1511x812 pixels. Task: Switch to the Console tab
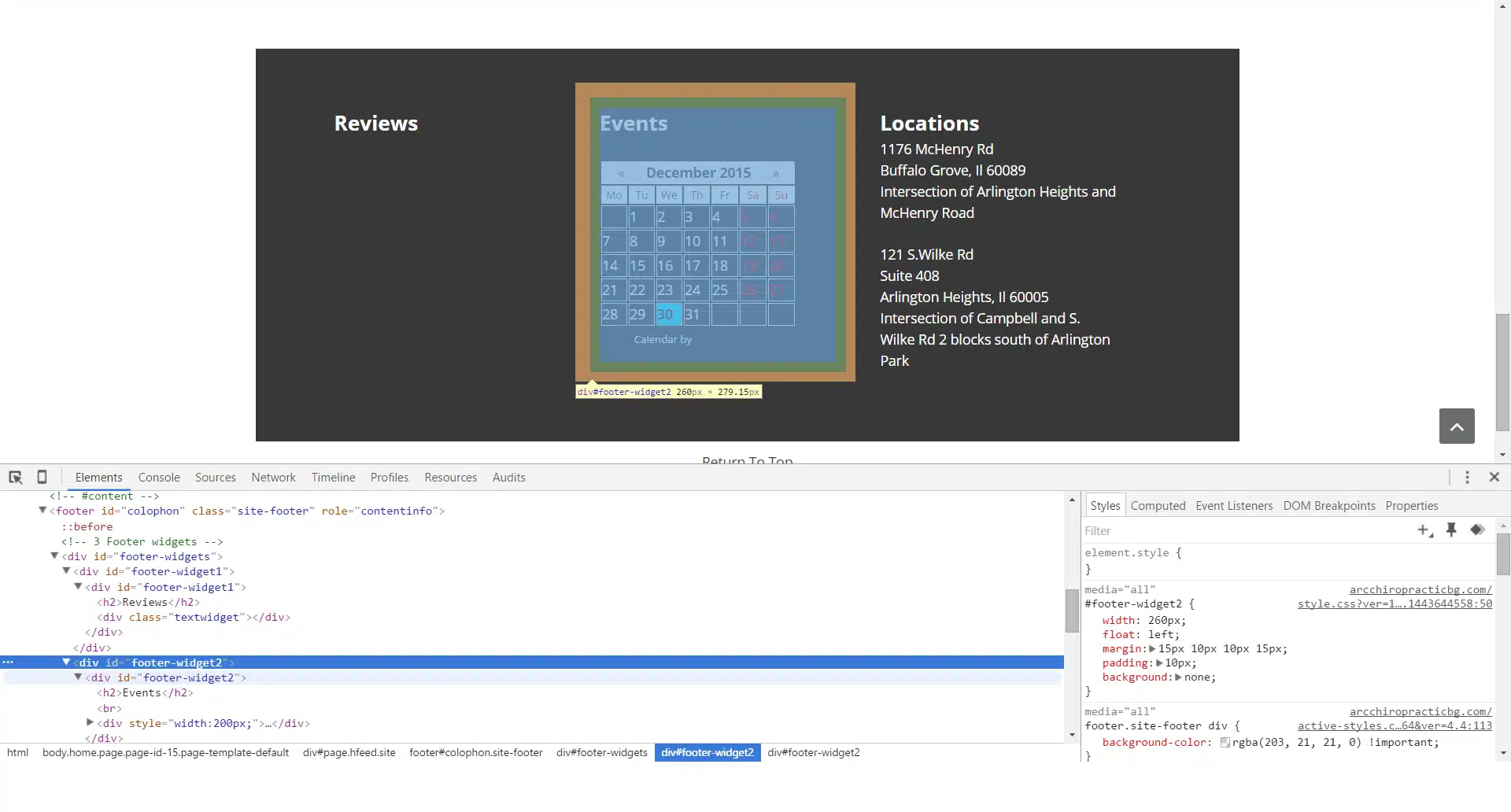159,478
